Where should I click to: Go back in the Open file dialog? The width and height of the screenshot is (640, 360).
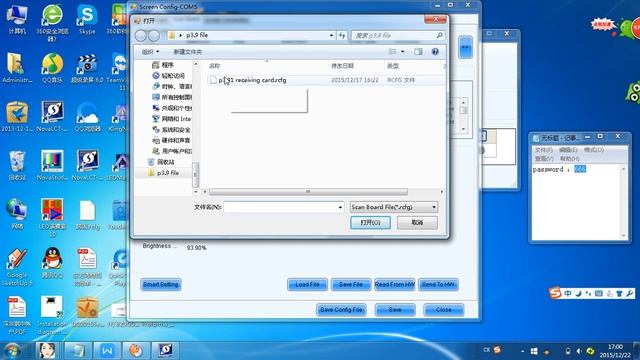(141, 36)
